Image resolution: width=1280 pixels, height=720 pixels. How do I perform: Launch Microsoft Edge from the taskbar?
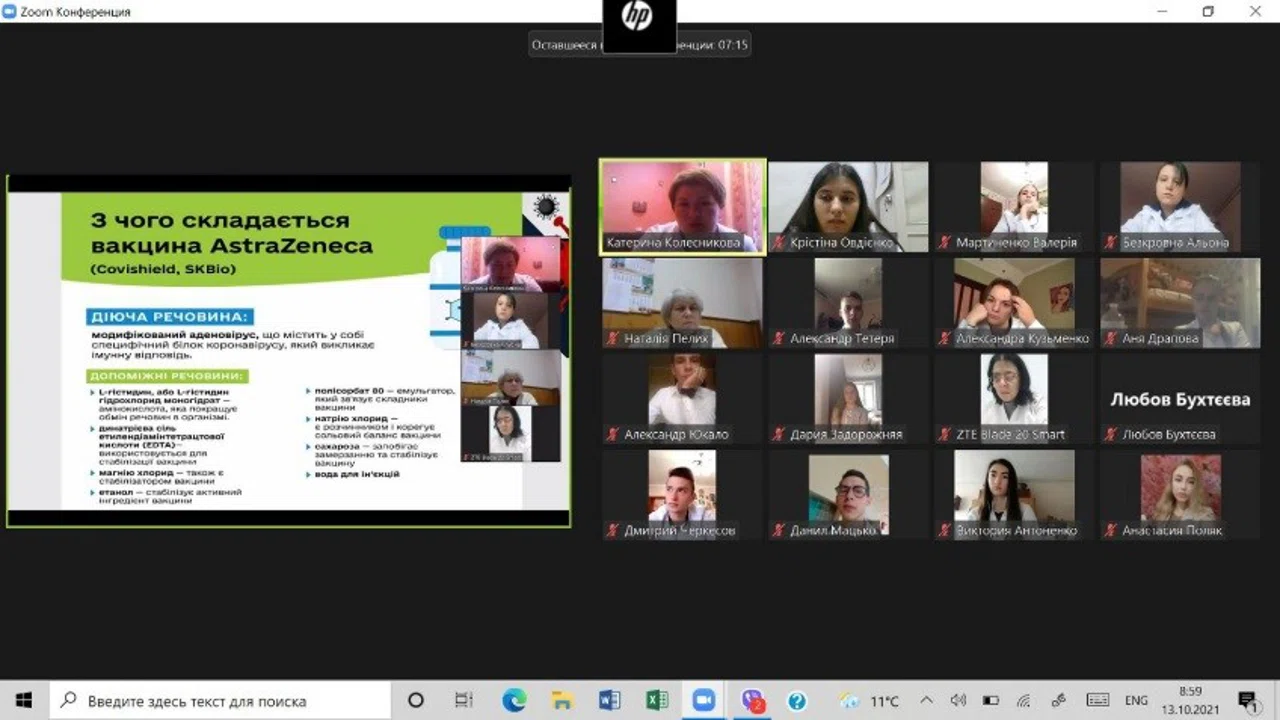[513, 700]
